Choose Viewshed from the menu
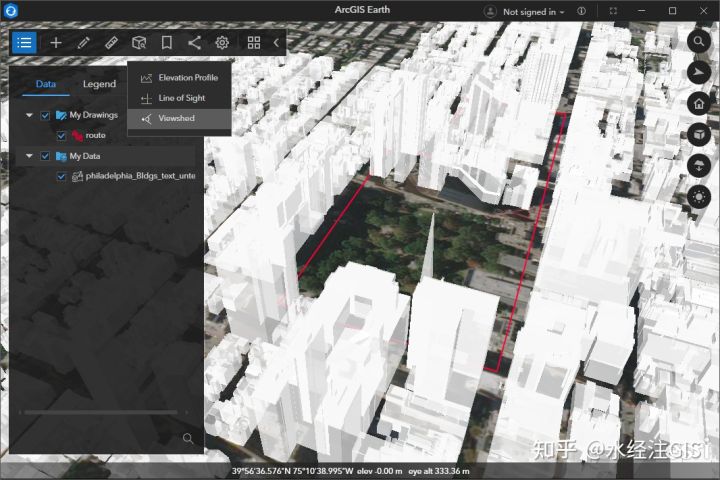 pos(179,119)
